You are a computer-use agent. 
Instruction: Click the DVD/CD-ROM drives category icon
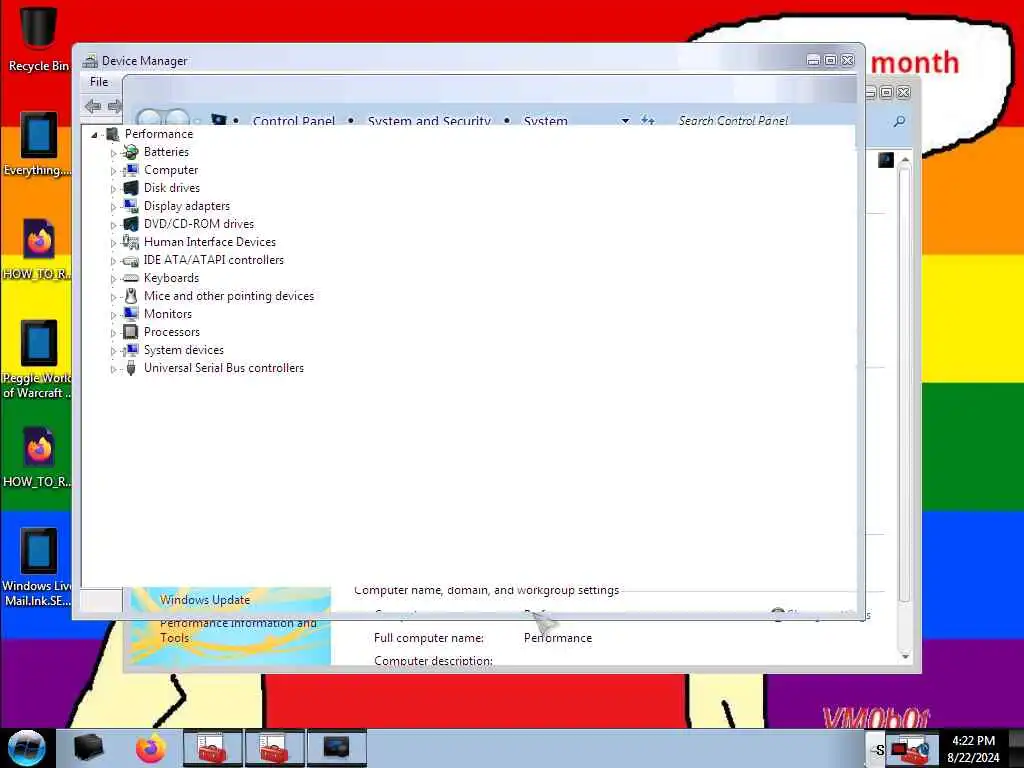[x=131, y=224]
